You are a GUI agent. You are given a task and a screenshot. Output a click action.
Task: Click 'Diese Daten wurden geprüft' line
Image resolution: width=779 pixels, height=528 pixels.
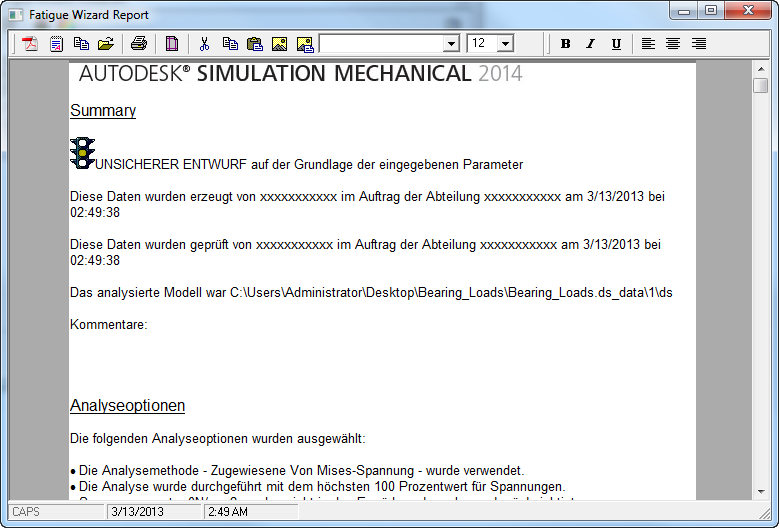[x=366, y=252]
